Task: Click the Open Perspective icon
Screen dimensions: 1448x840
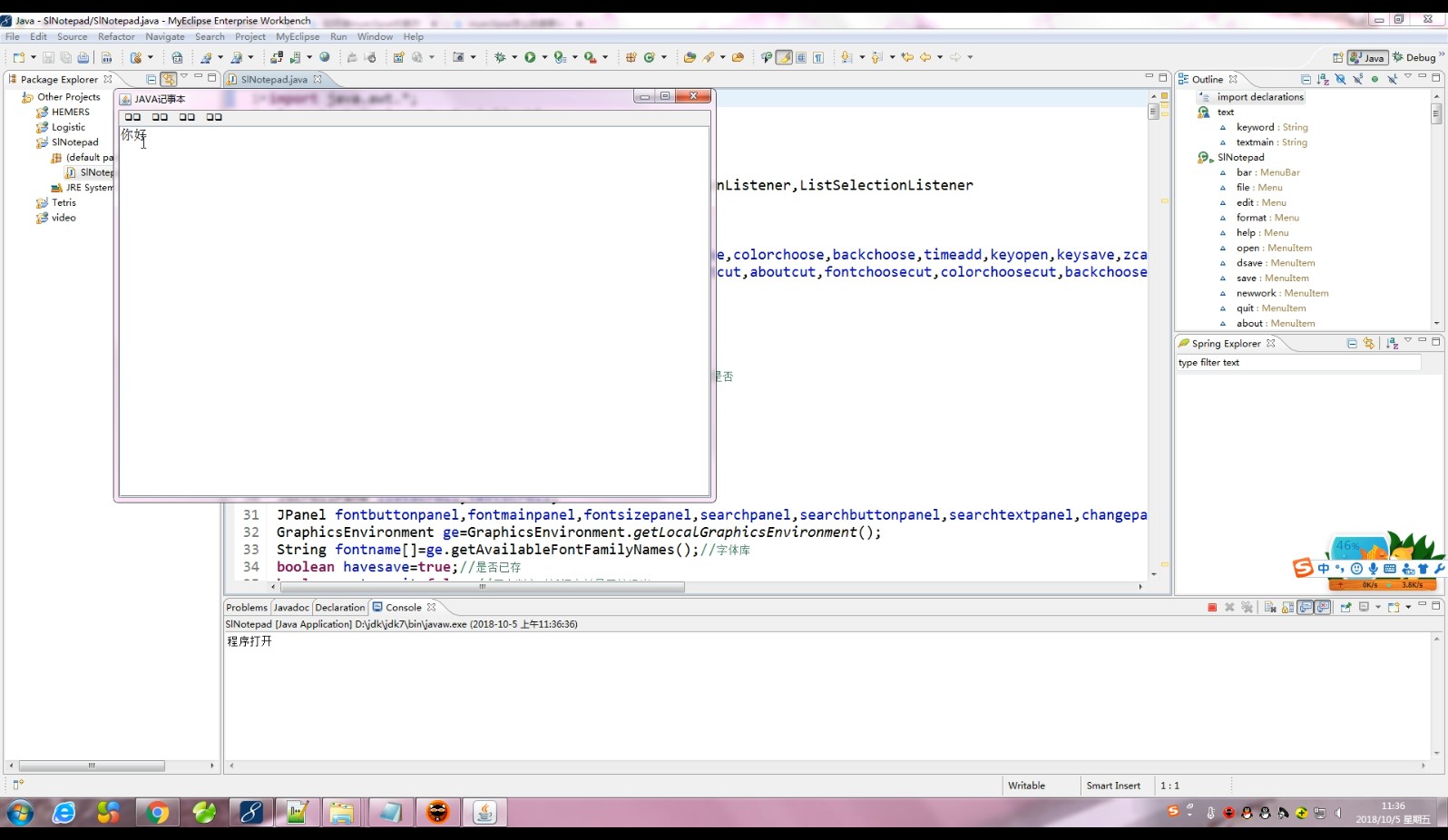Action: (x=1337, y=57)
